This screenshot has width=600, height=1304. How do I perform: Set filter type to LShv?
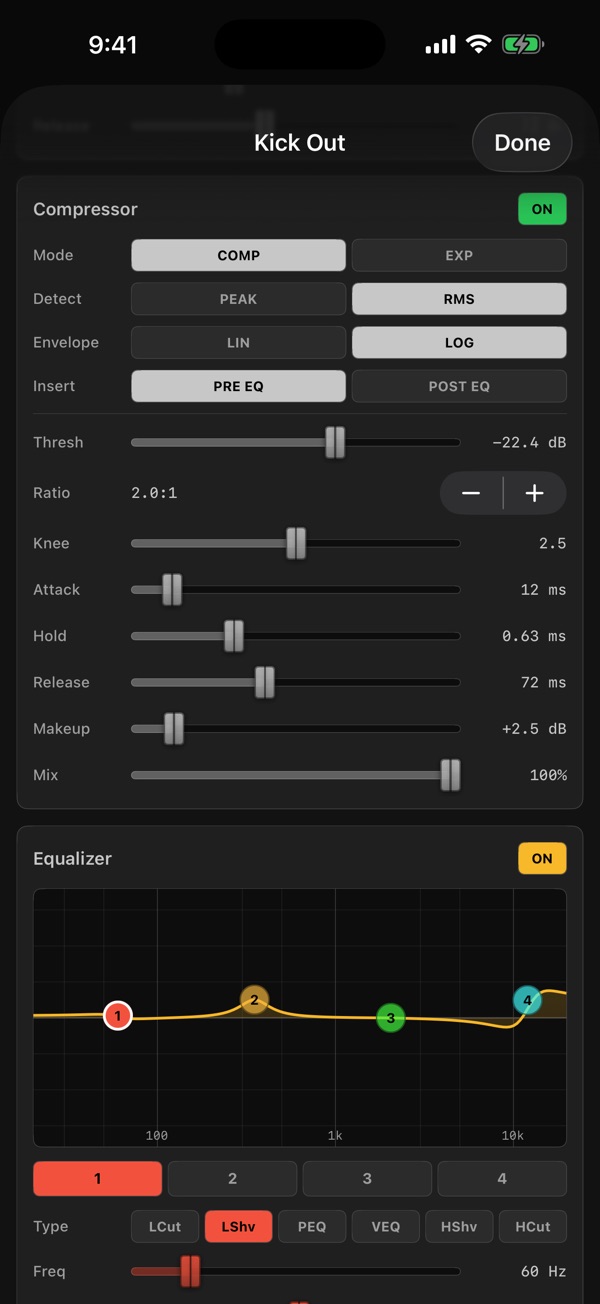coord(239,1226)
